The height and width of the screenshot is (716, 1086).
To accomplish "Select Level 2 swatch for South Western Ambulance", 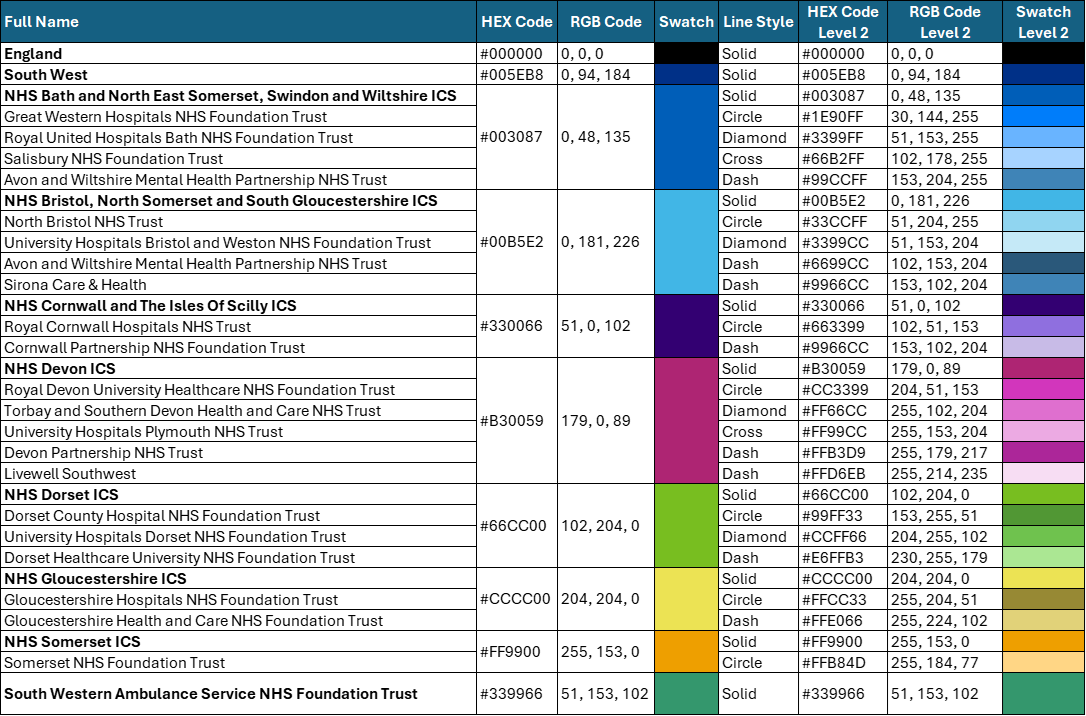I will coord(1043,694).
